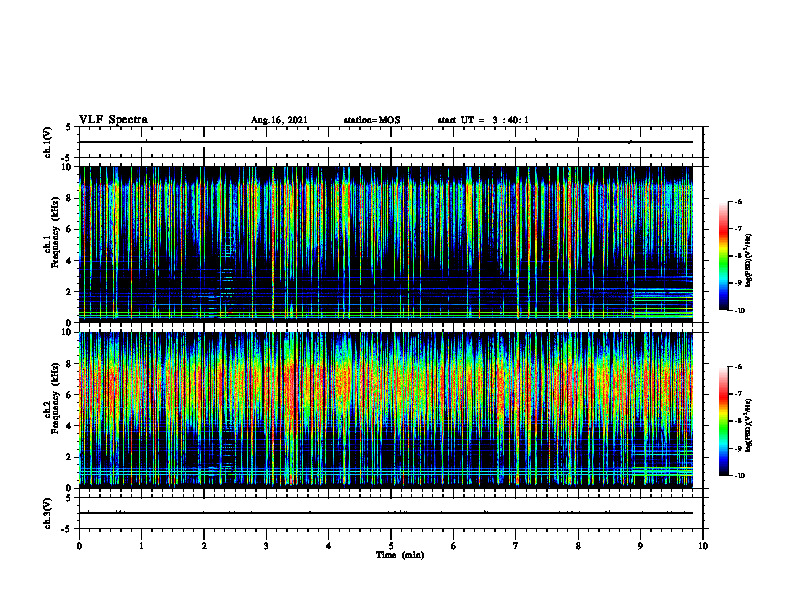Image resolution: width=792 pixels, height=612 pixels.
Task: Click time axis tick label "5"
Action: pos(391,546)
